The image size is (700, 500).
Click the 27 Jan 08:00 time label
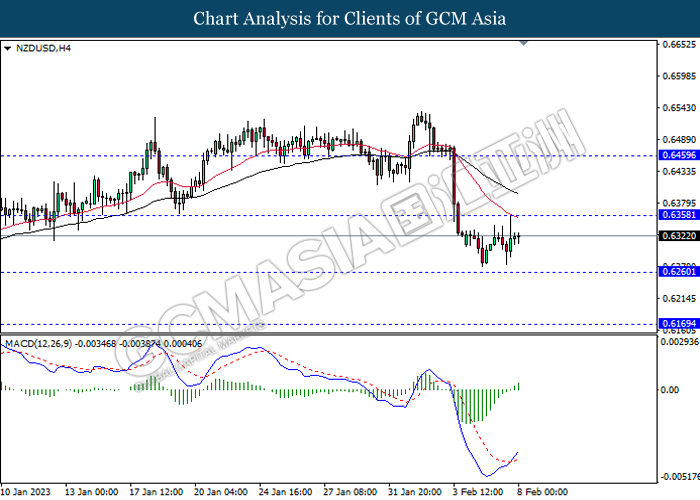click(350, 492)
